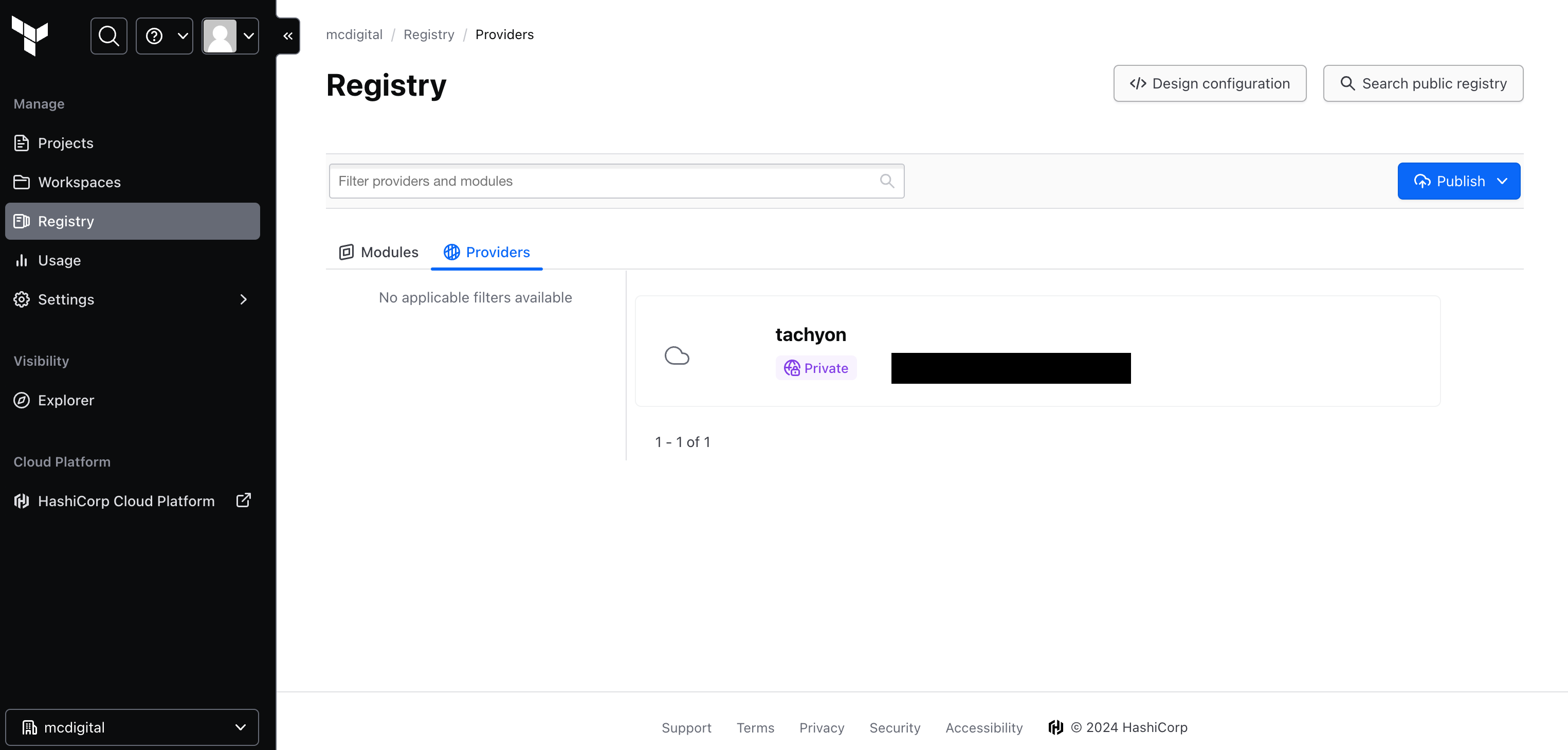Click the Registry icon in sidebar

(x=21, y=220)
